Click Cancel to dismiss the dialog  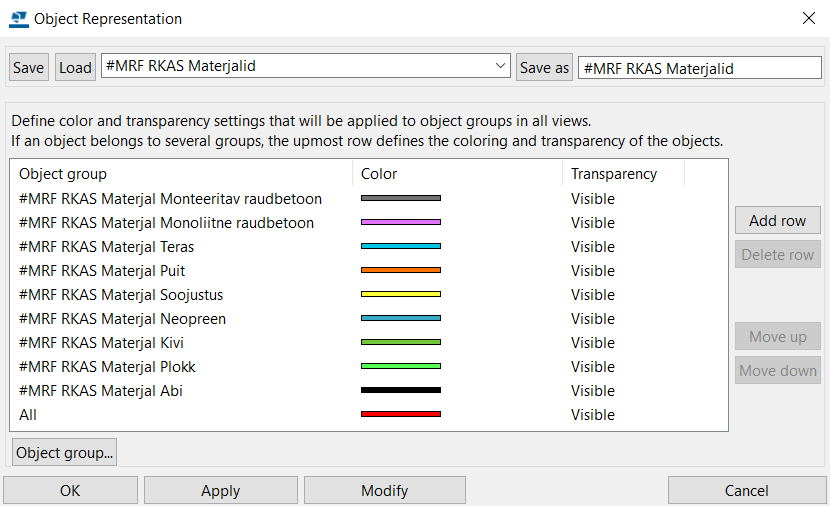pos(747,491)
